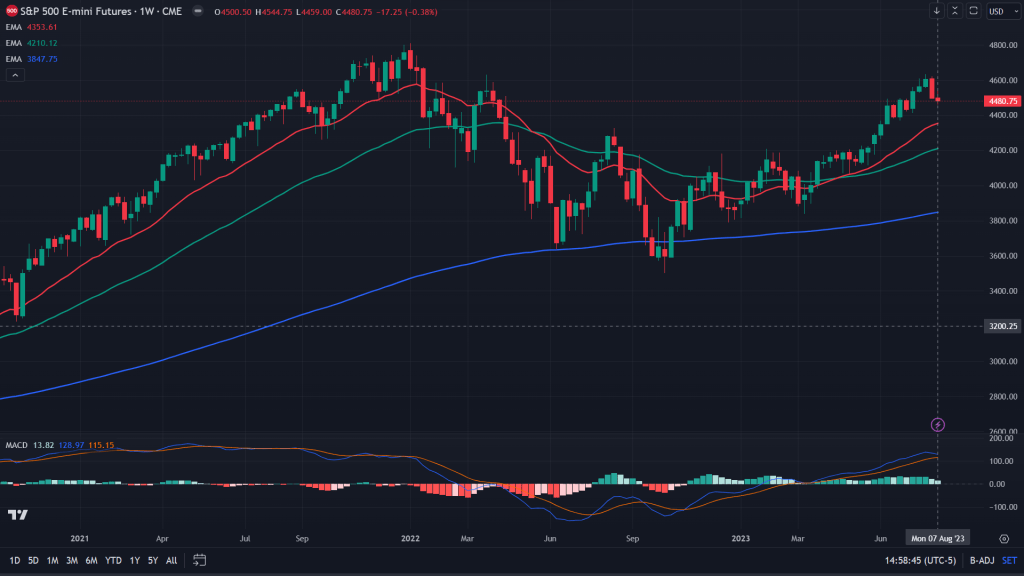Click the red 4480.75 price label
Viewport: 1024px width, 576px height.
click(1001, 101)
